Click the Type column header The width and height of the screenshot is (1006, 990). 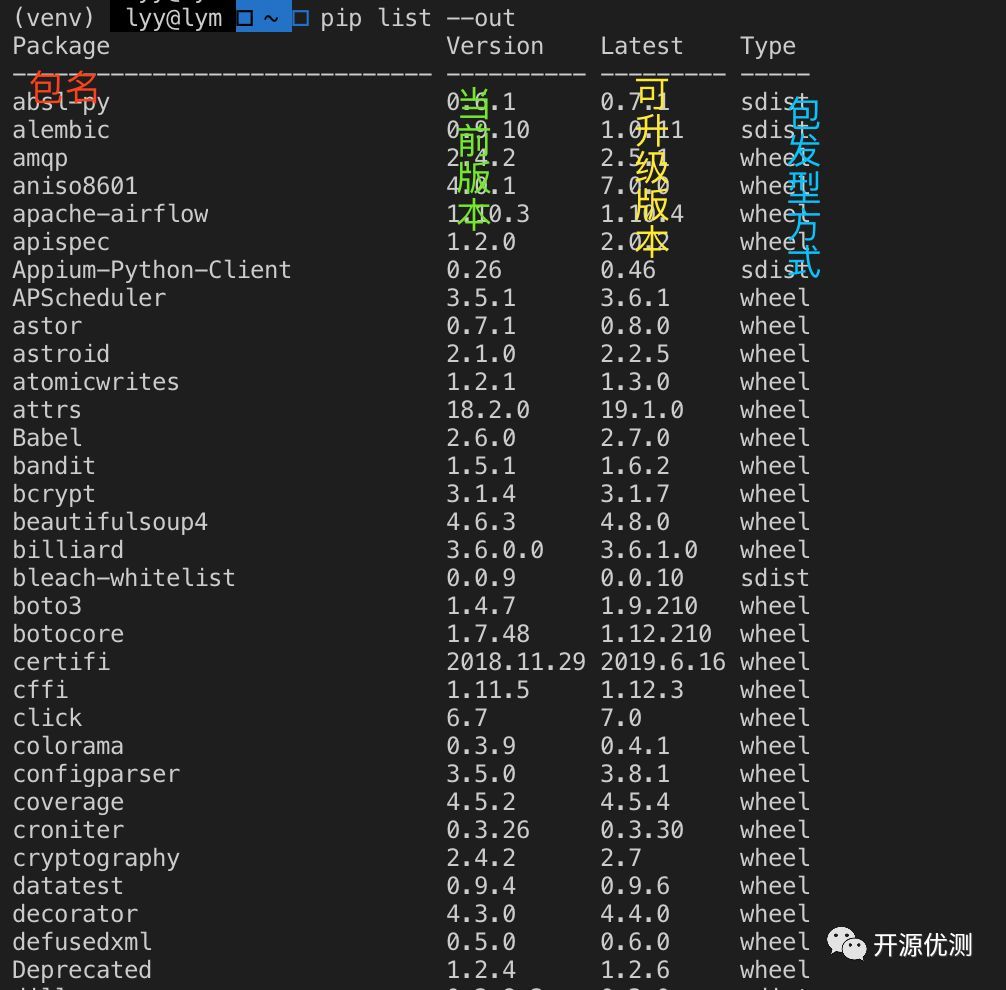(768, 46)
